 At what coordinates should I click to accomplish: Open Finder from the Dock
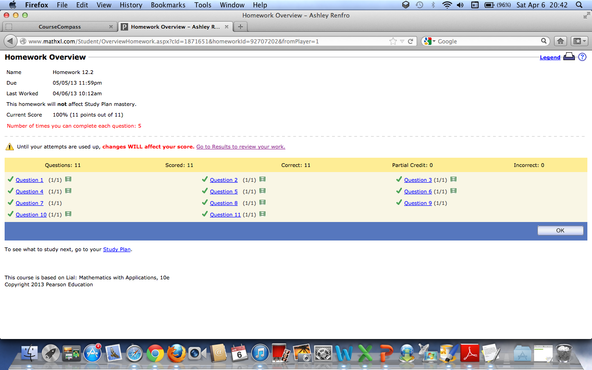pos(29,353)
